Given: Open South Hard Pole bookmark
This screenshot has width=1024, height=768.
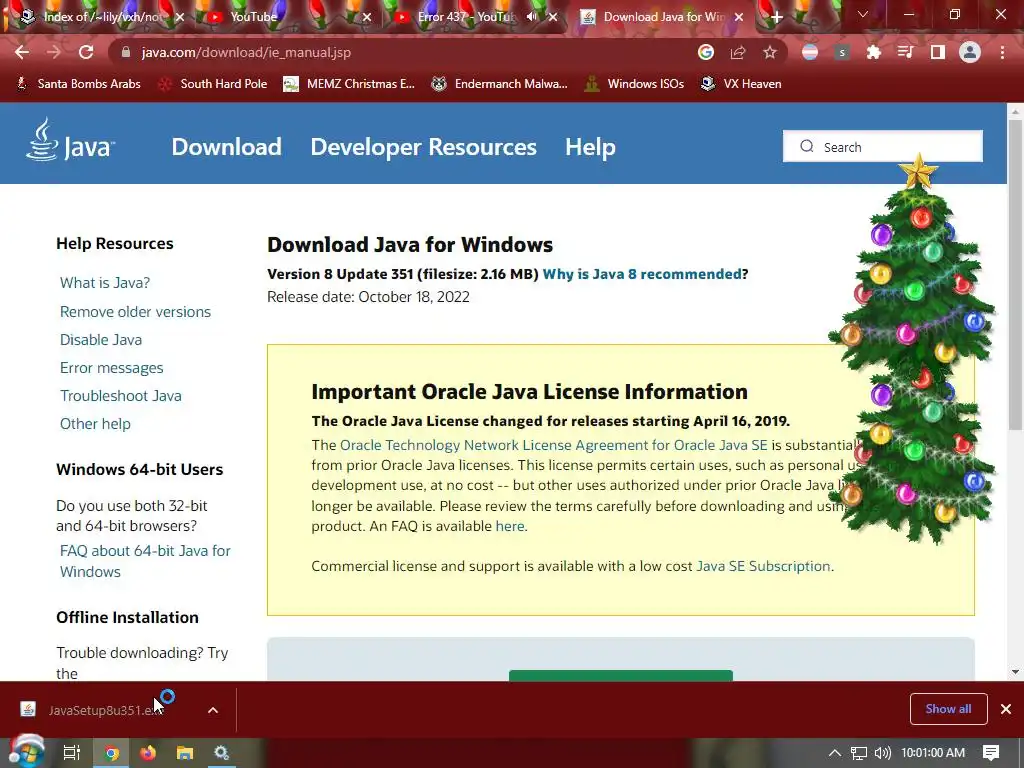Looking at the screenshot, I should [x=213, y=84].
